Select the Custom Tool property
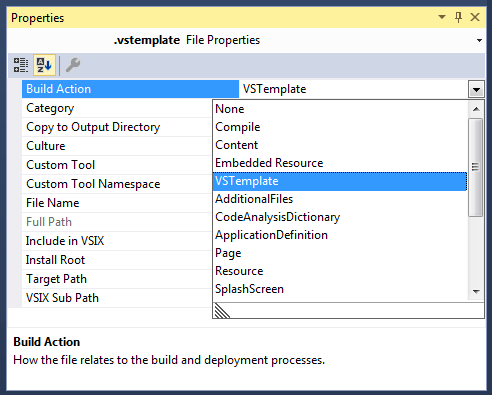Viewport: 492px width, 395px height. click(117, 165)
